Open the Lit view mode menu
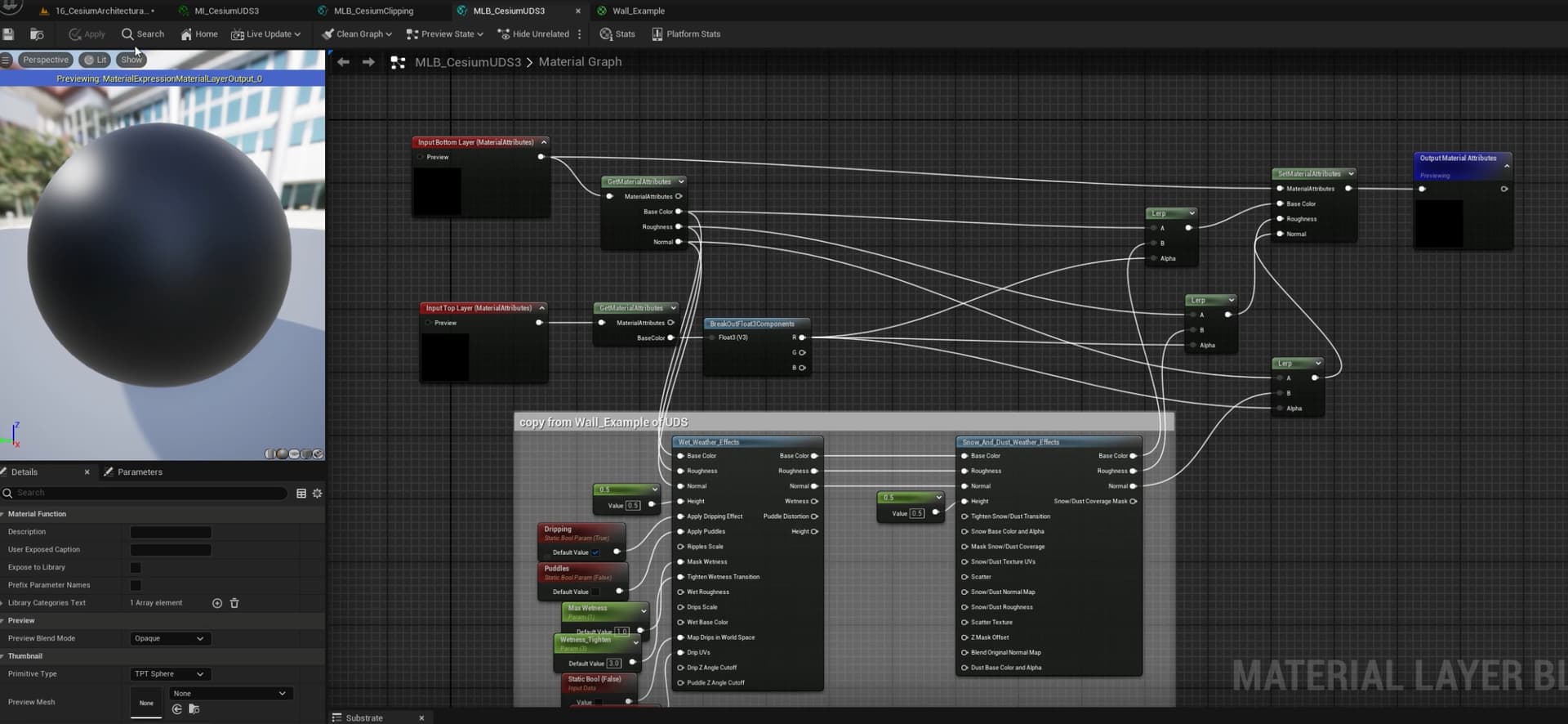 tap(96, 60)
